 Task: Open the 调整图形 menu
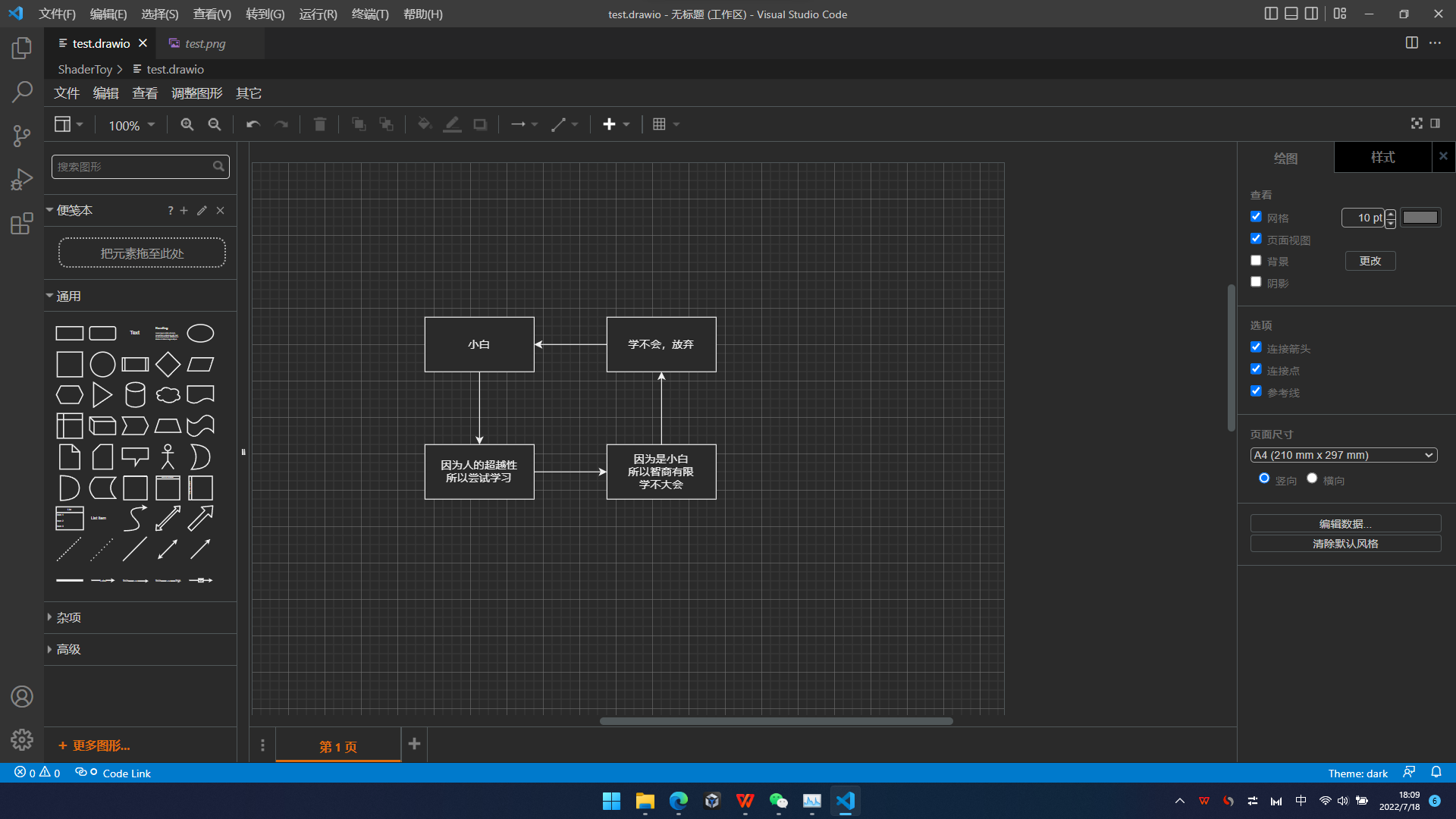(196, 93)
